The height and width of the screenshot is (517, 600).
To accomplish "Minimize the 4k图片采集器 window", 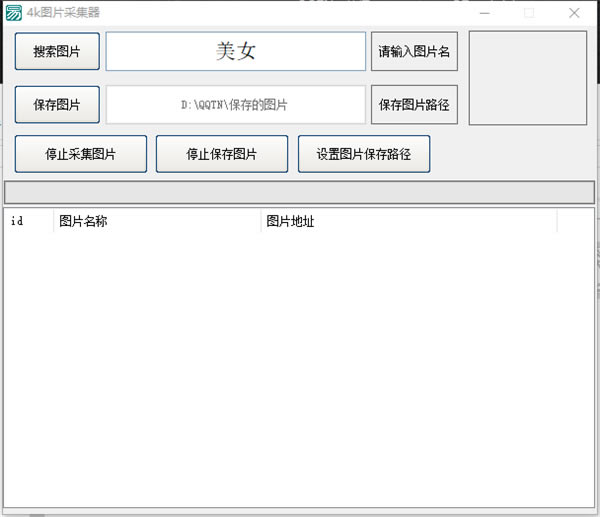I will point(484,13).
